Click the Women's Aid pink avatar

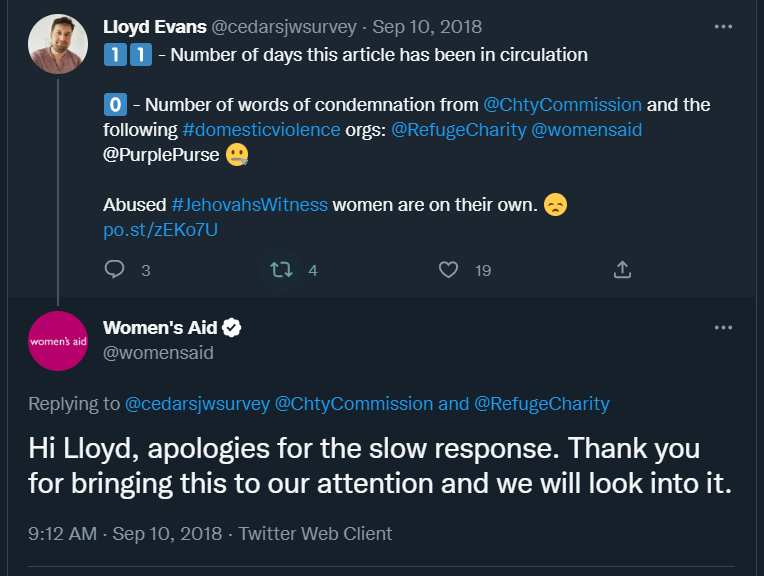click(58, 341)
